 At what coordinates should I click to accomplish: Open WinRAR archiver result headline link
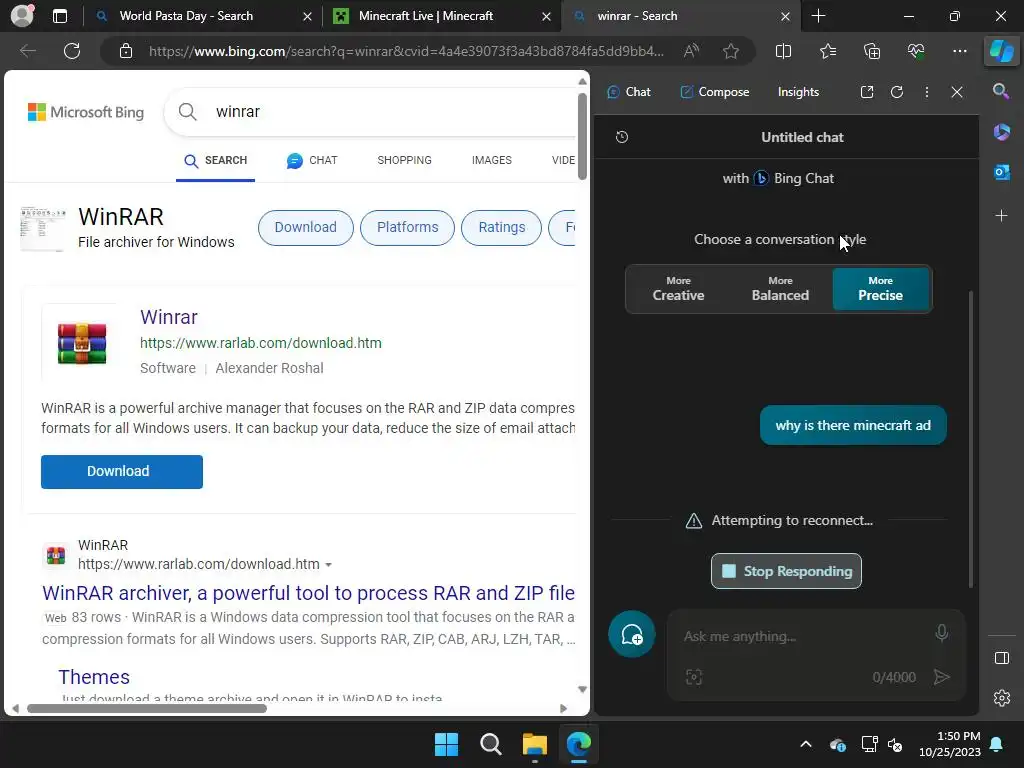click(308, 592)
